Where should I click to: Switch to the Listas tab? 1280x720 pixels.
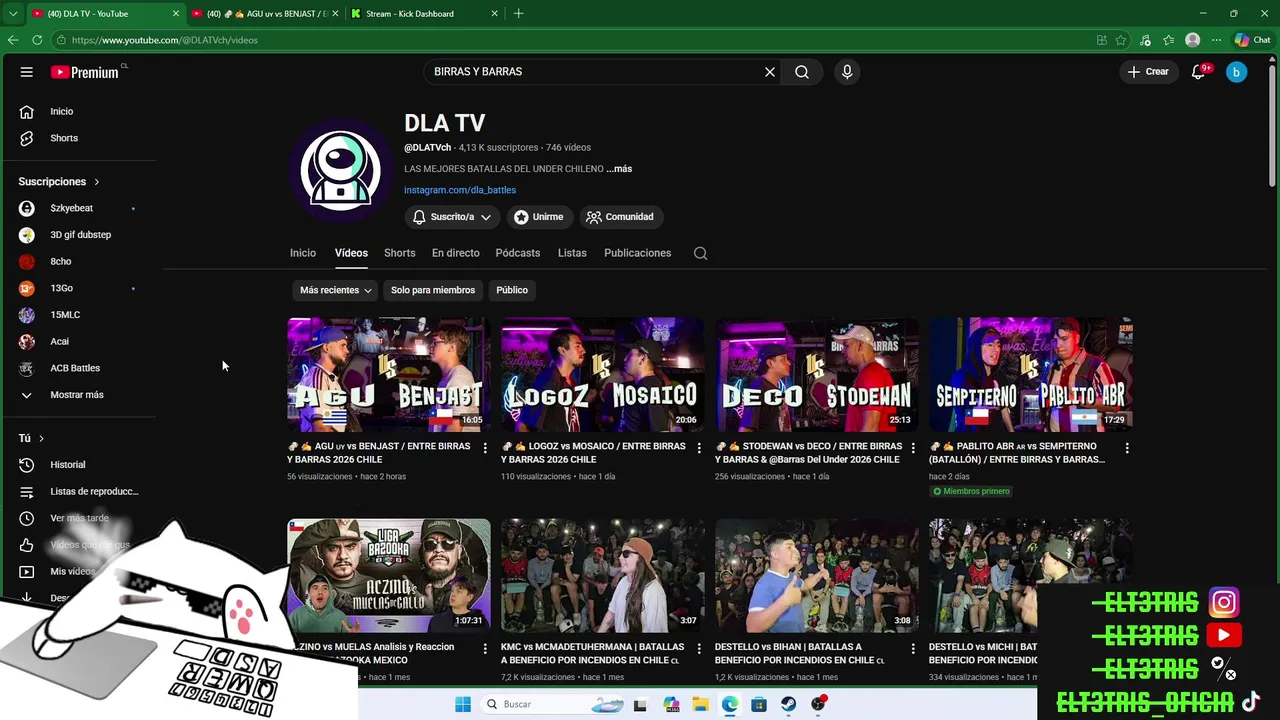572,253
